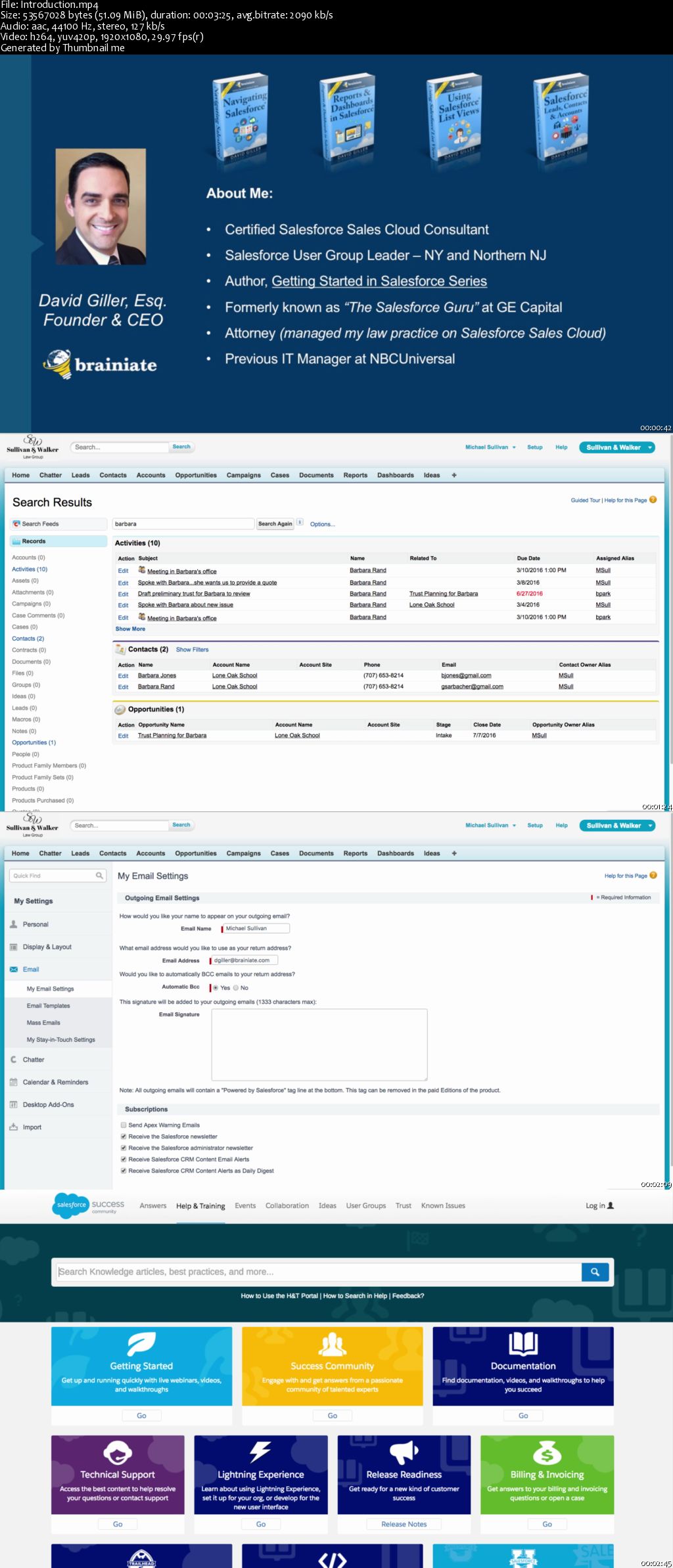The image size is (673, 1568).
Task: Click Show More under Activities
Action: 130,629
